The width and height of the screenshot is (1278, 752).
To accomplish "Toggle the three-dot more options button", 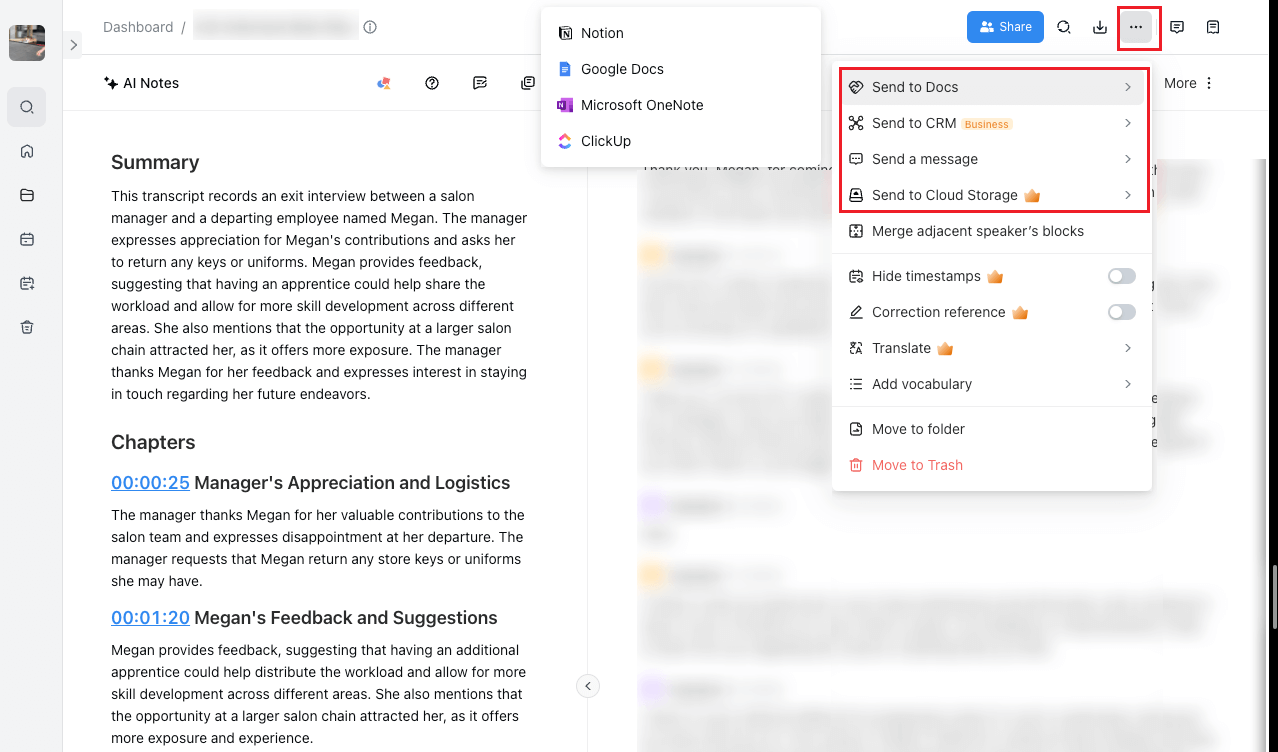I will 1137,27.
